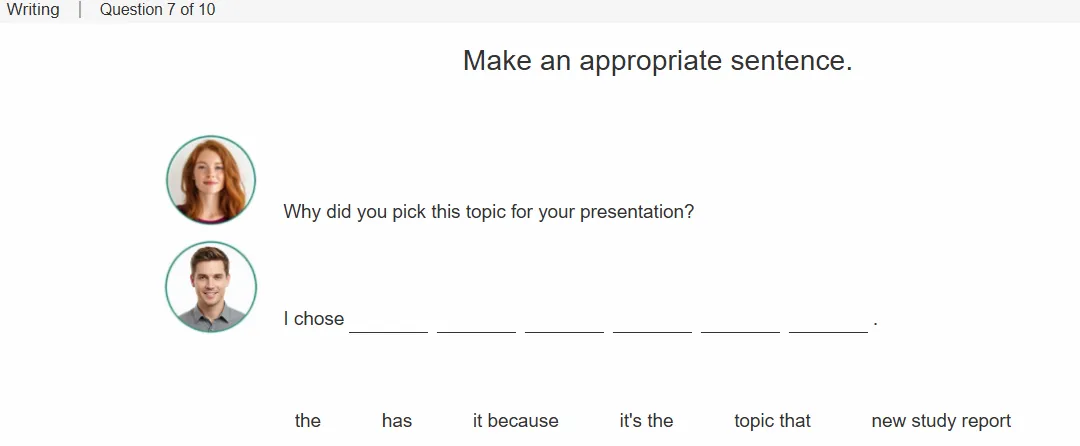Click the man's avatar photo
Image resolution: width=1080 pixels, height=446 pixels.
(x=211, y=286)
